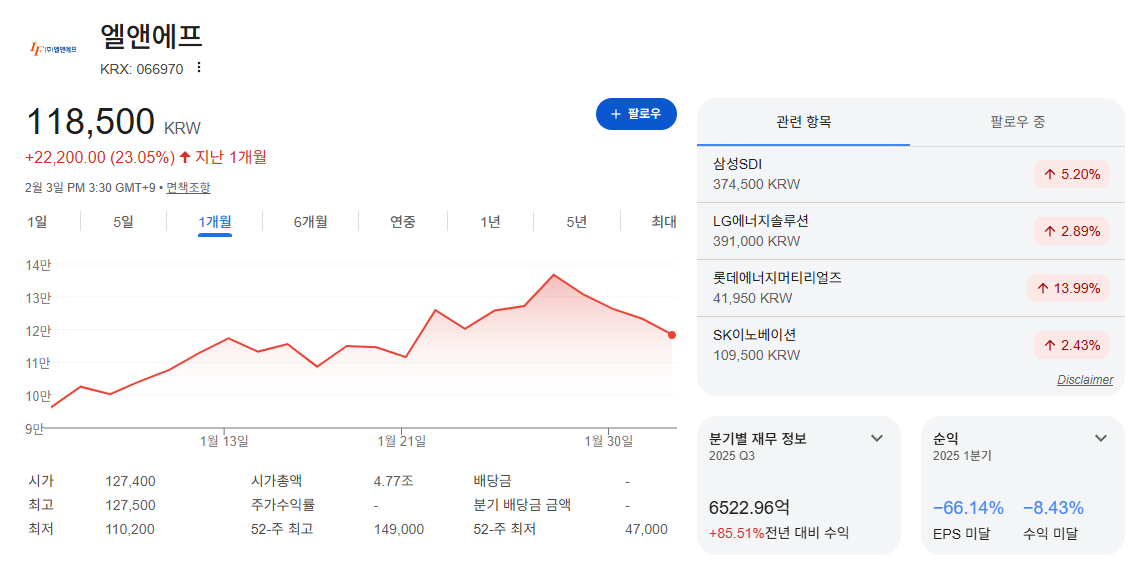This screenshot has height=571, width=1142.
Task: Click the KRX: 066970 ticker text
Action: coord(141,69)
